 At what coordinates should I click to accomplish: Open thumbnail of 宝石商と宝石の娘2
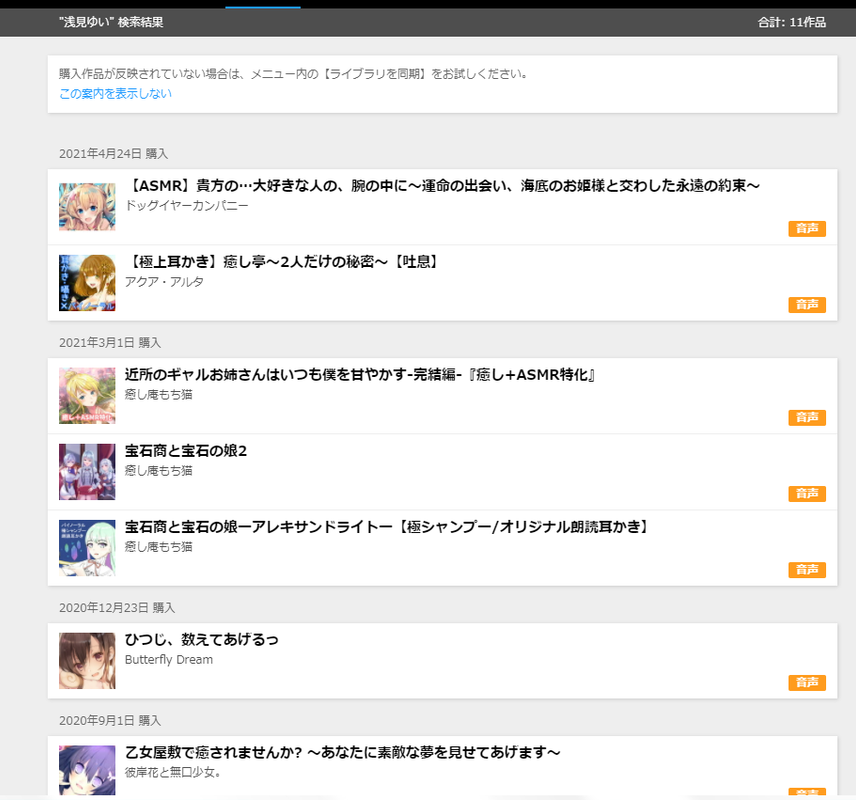pos(87,472)
